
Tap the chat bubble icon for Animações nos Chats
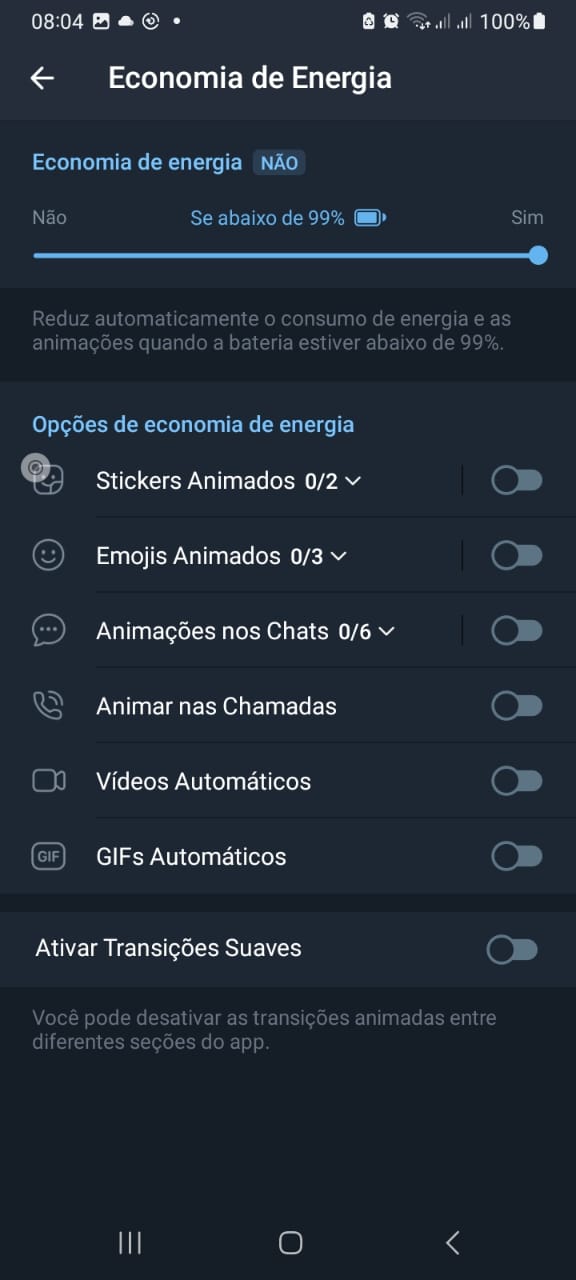[x=48, y=631]
